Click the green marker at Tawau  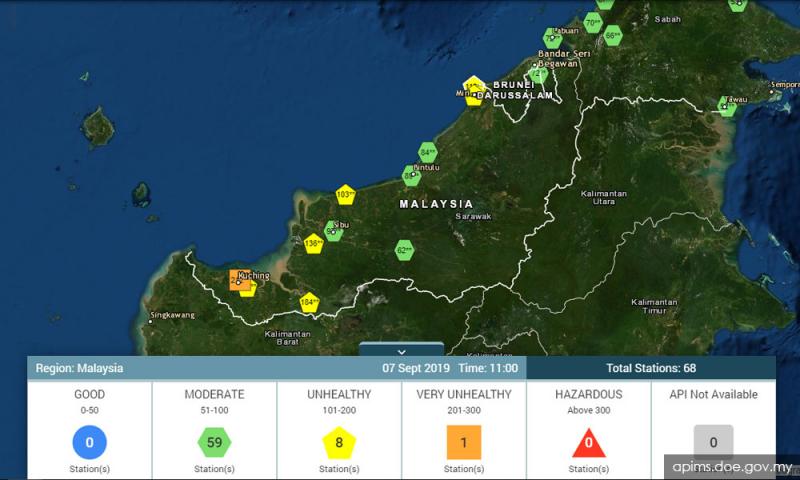click(726, 106)
